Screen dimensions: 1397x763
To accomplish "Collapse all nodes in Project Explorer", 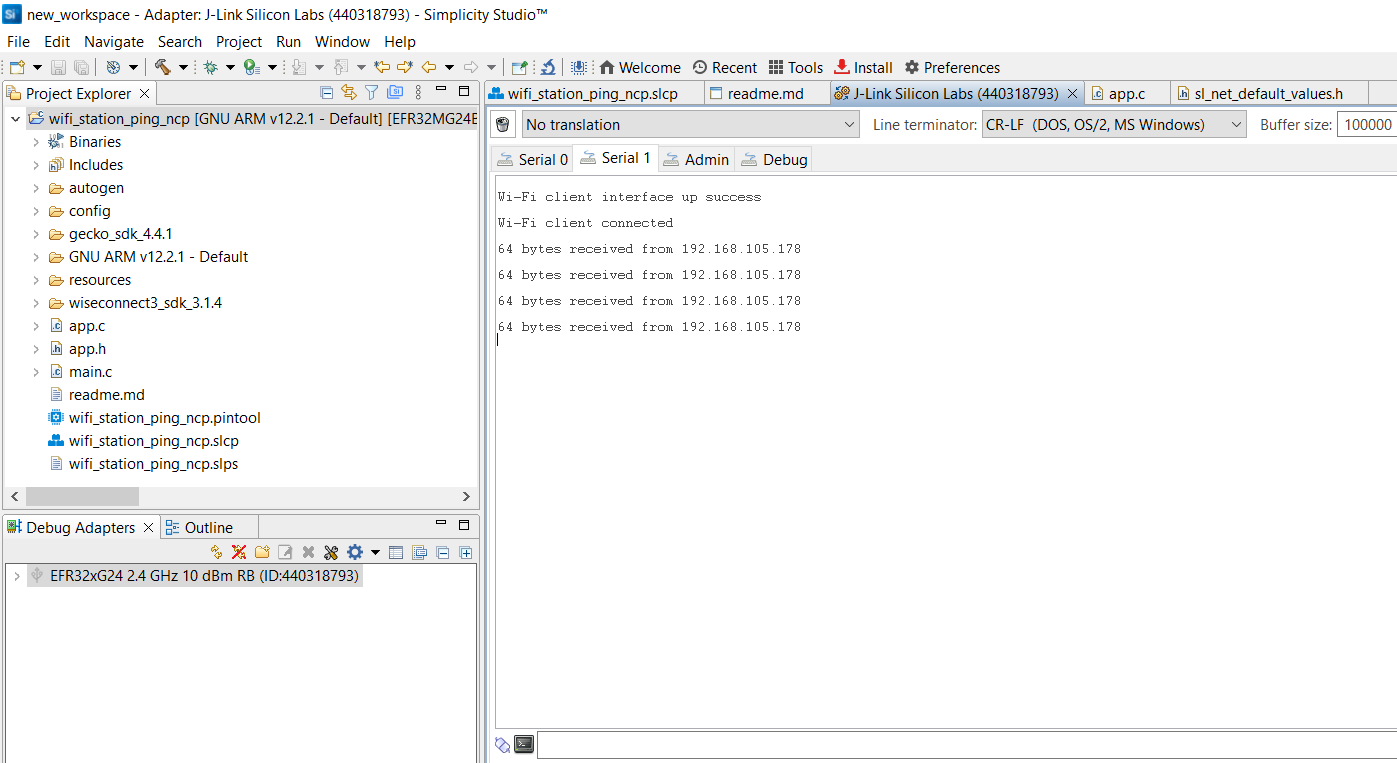I will (326, 93).
